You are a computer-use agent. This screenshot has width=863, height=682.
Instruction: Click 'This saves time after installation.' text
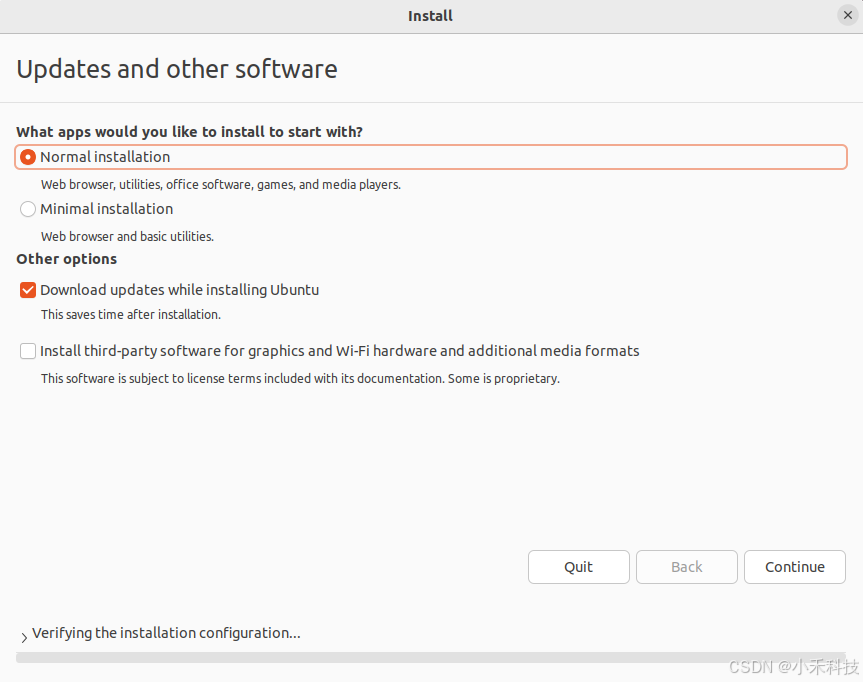130,315
